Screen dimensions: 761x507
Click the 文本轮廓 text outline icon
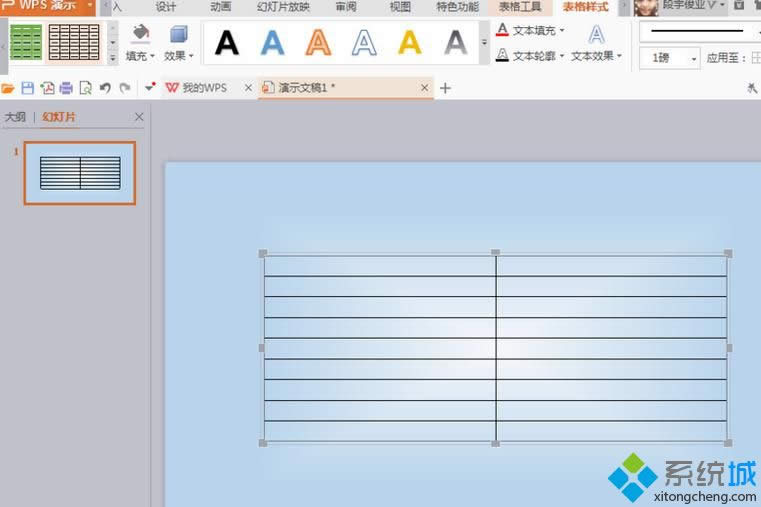[x=502, y=55]
